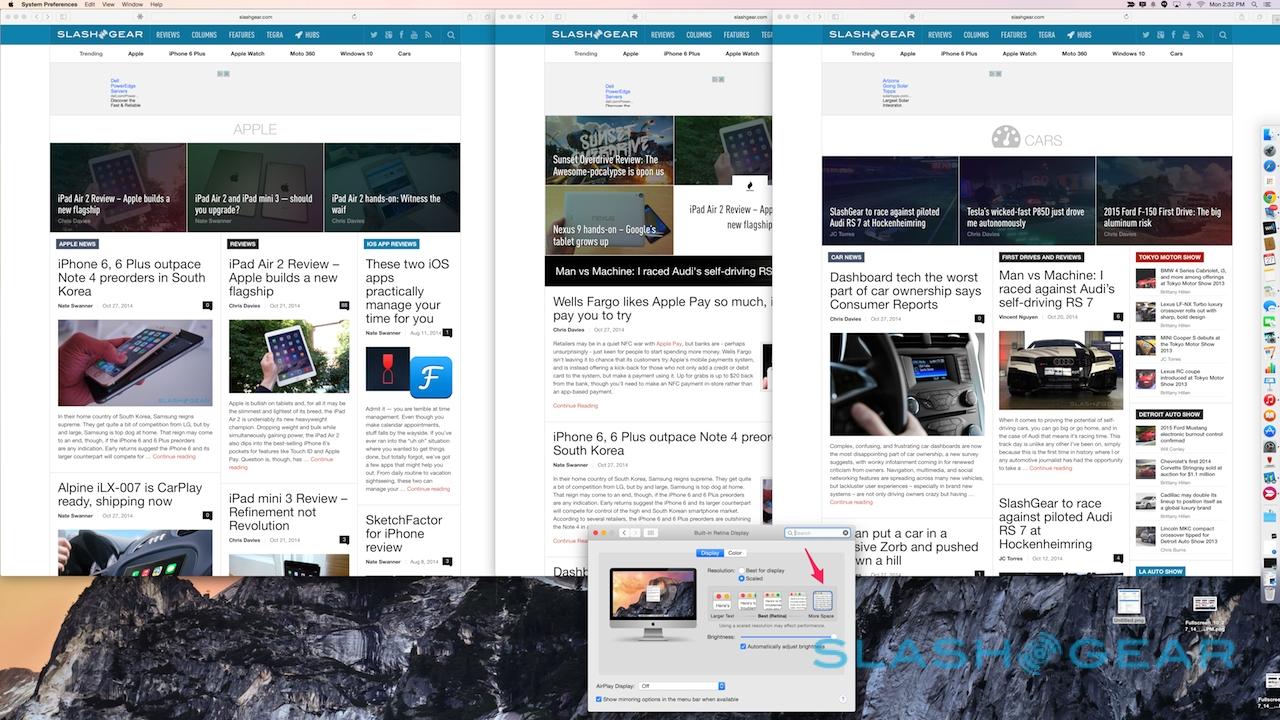Select Best for display radio button
1280x720 pixels.
[742, 570]
